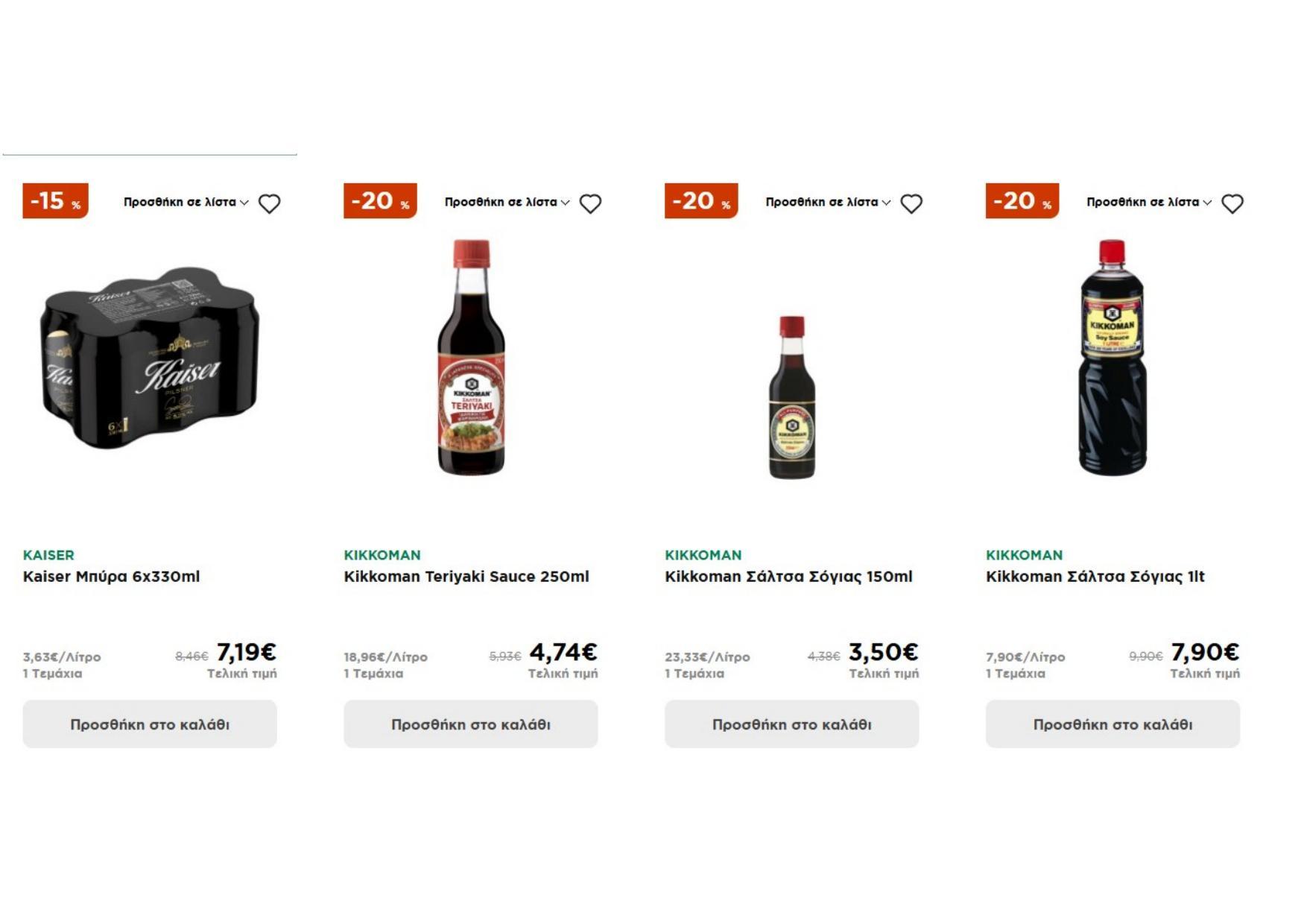The image size is (1307, 924).
Task: View the 1lt soy sauce bottle image
Action: [x=1113, y=358]
